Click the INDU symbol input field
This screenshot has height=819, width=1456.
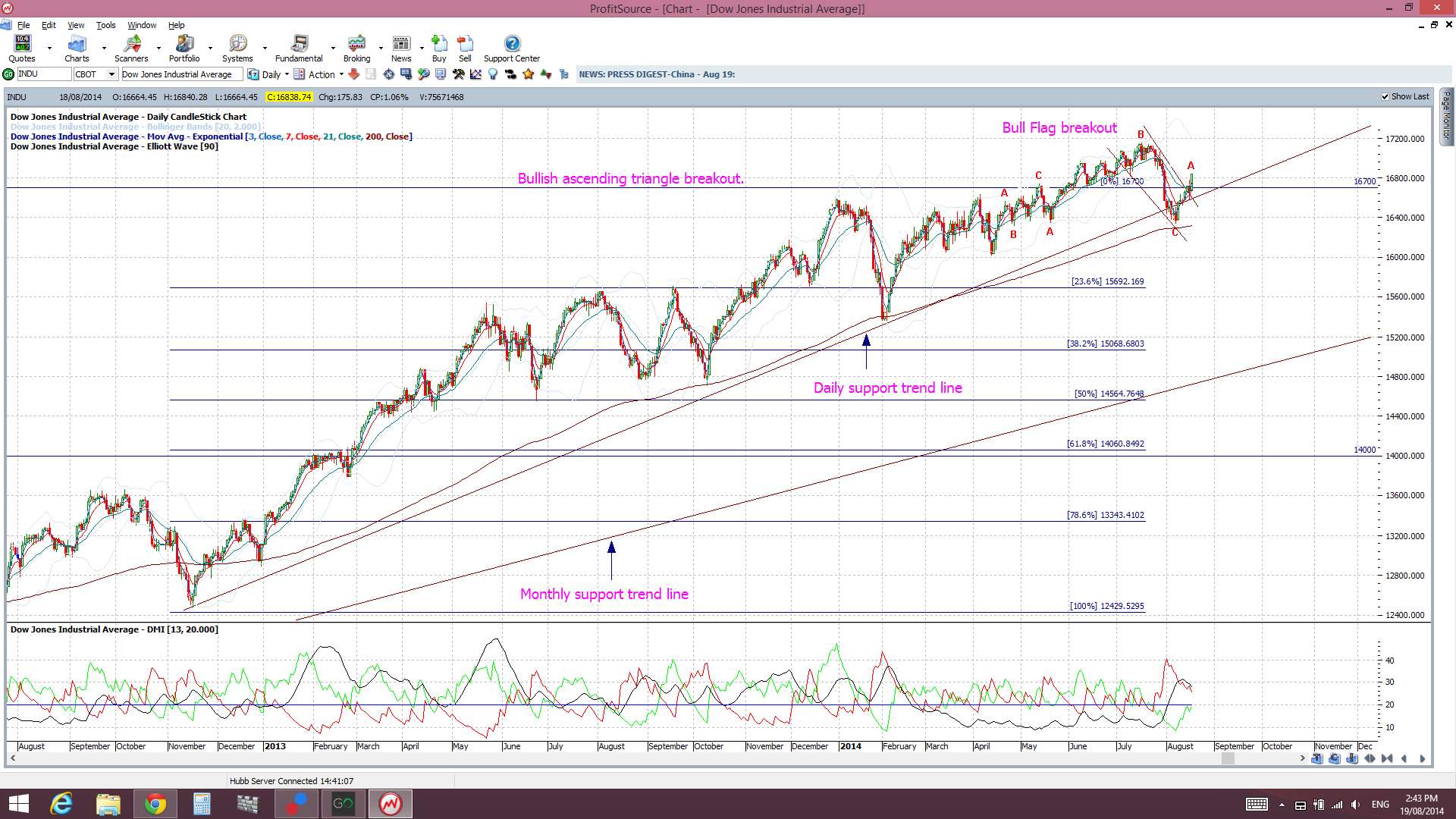point(43,74)
